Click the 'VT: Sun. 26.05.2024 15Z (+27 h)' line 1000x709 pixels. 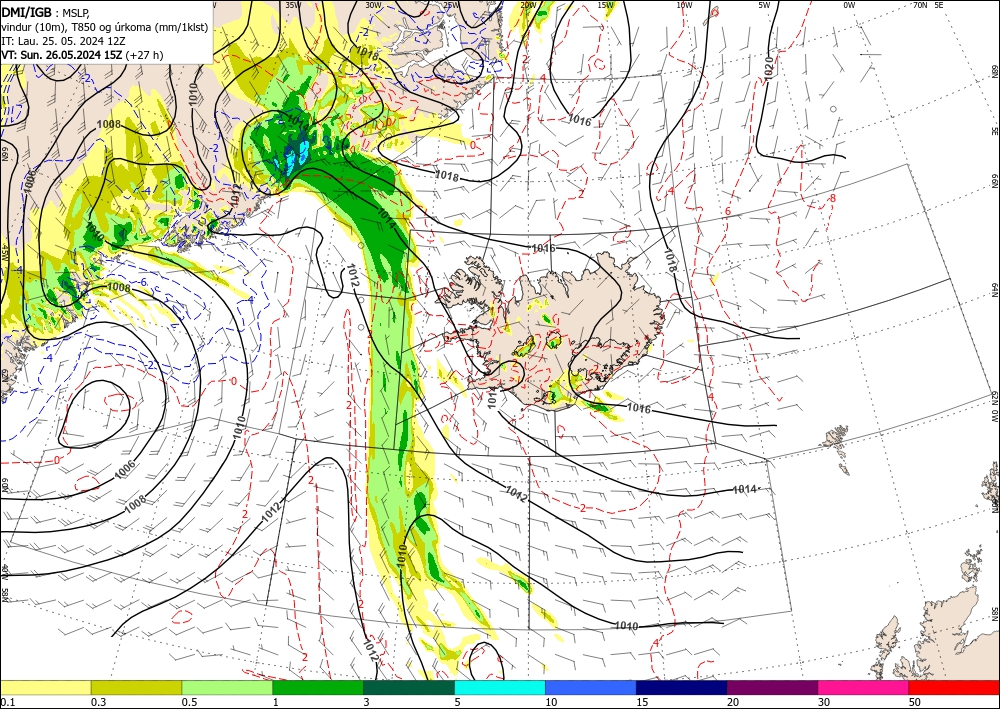(82, 55)
